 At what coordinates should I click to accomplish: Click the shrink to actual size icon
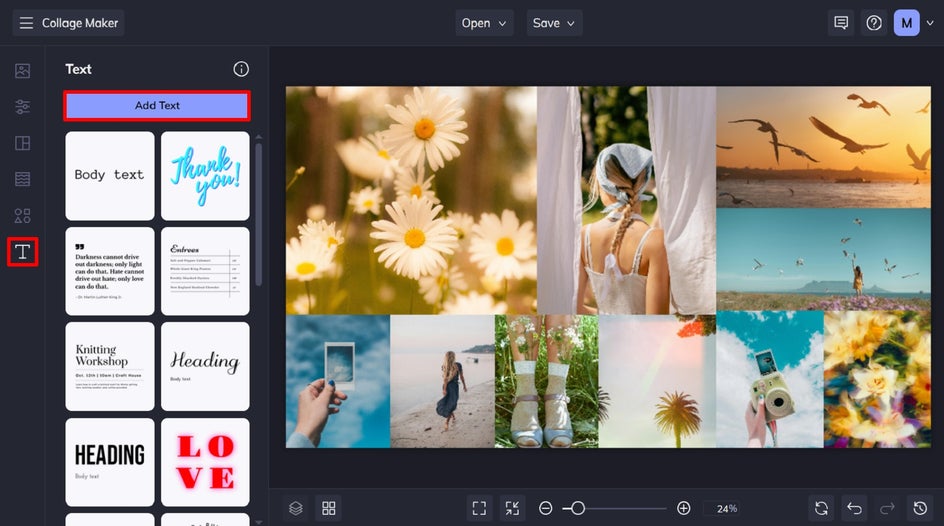pos(512,509)
